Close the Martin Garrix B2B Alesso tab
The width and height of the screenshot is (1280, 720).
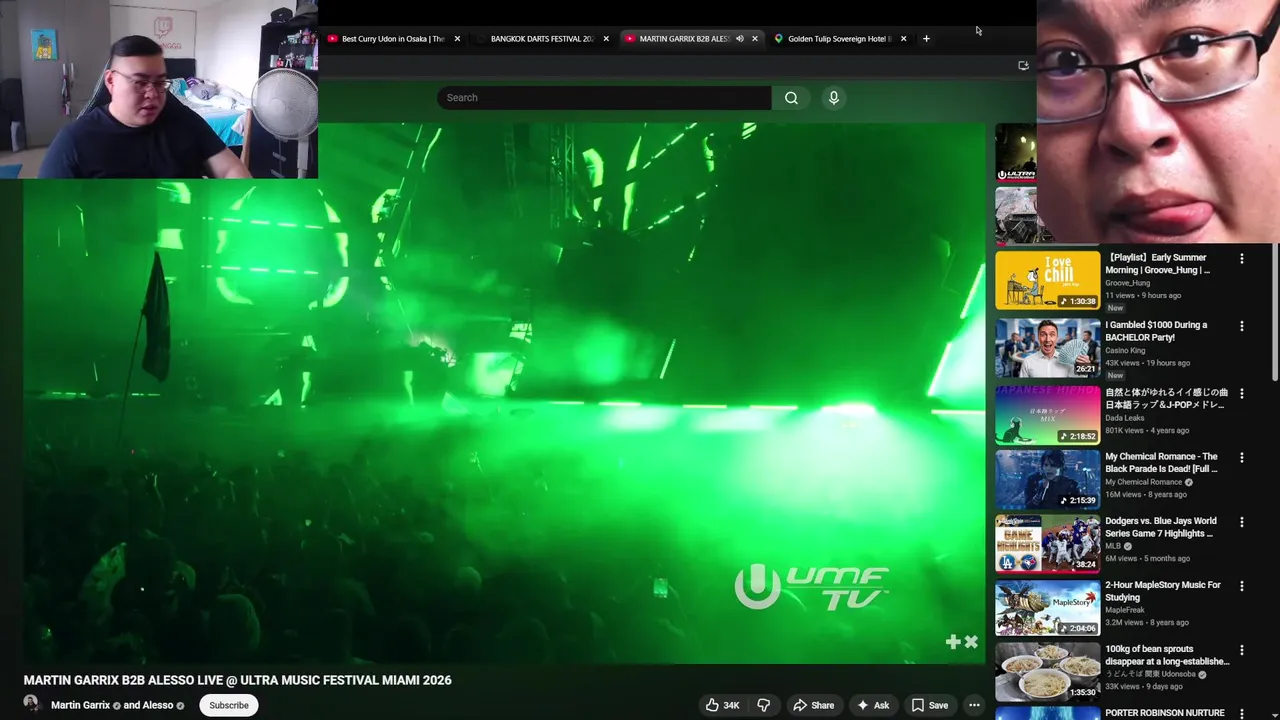pos(755,39)
